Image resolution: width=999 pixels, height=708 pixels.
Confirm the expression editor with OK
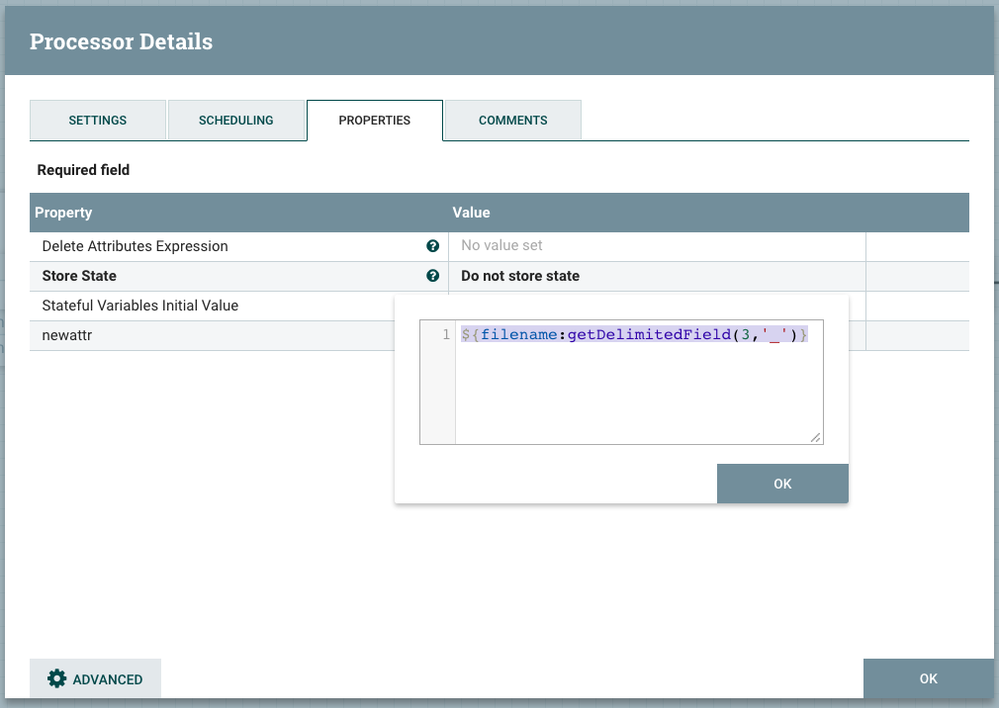(782, 483)
